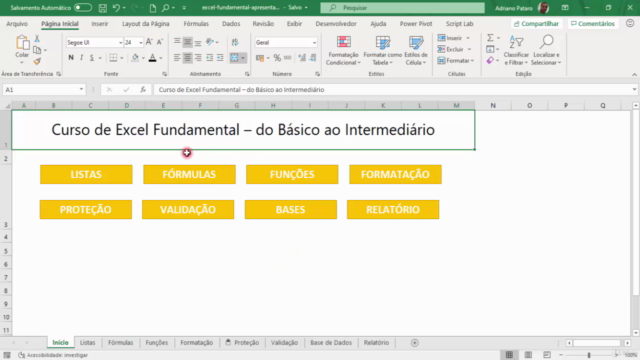
Task: Open the Fórmulas ribbon tab
Action: pos(196,24)
